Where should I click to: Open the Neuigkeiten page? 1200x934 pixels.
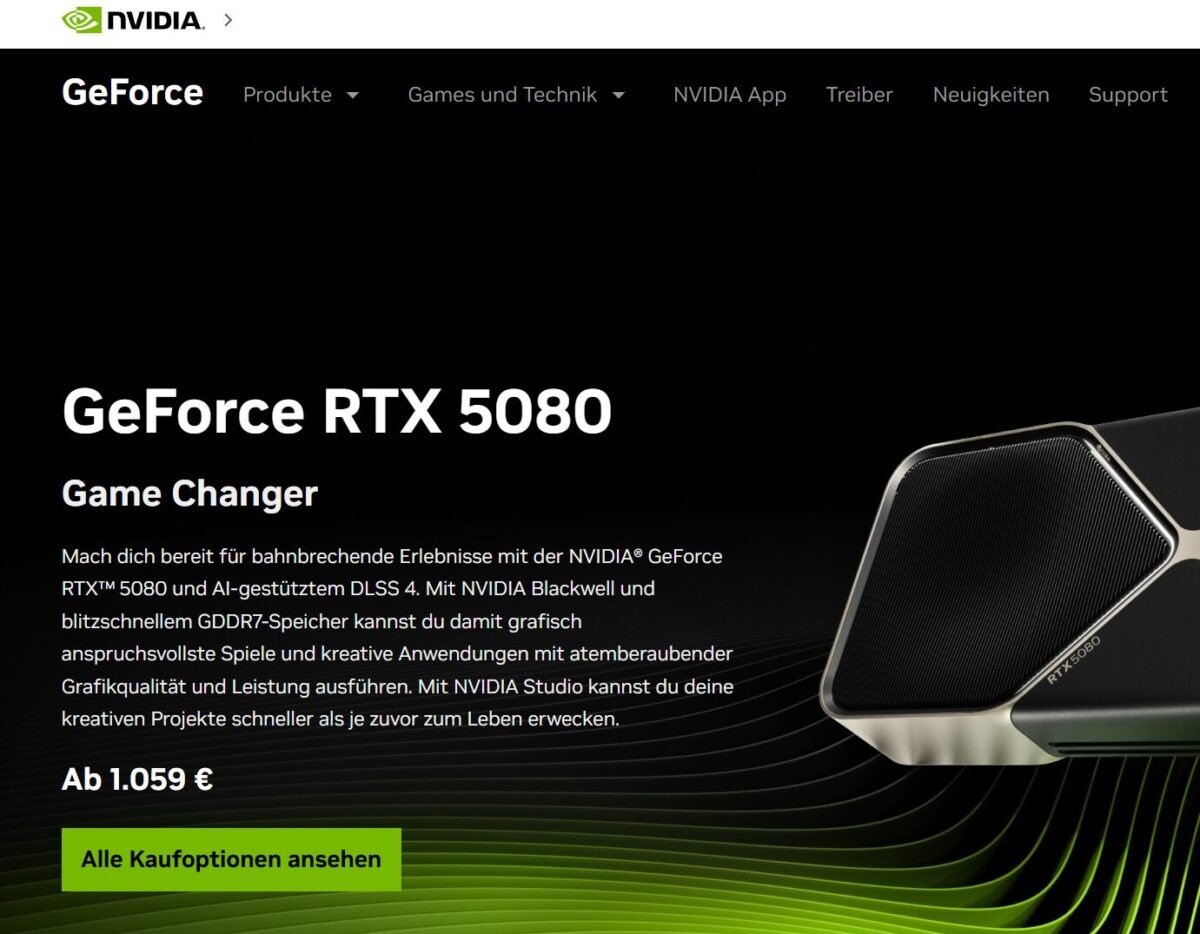(x=991, y=95)
